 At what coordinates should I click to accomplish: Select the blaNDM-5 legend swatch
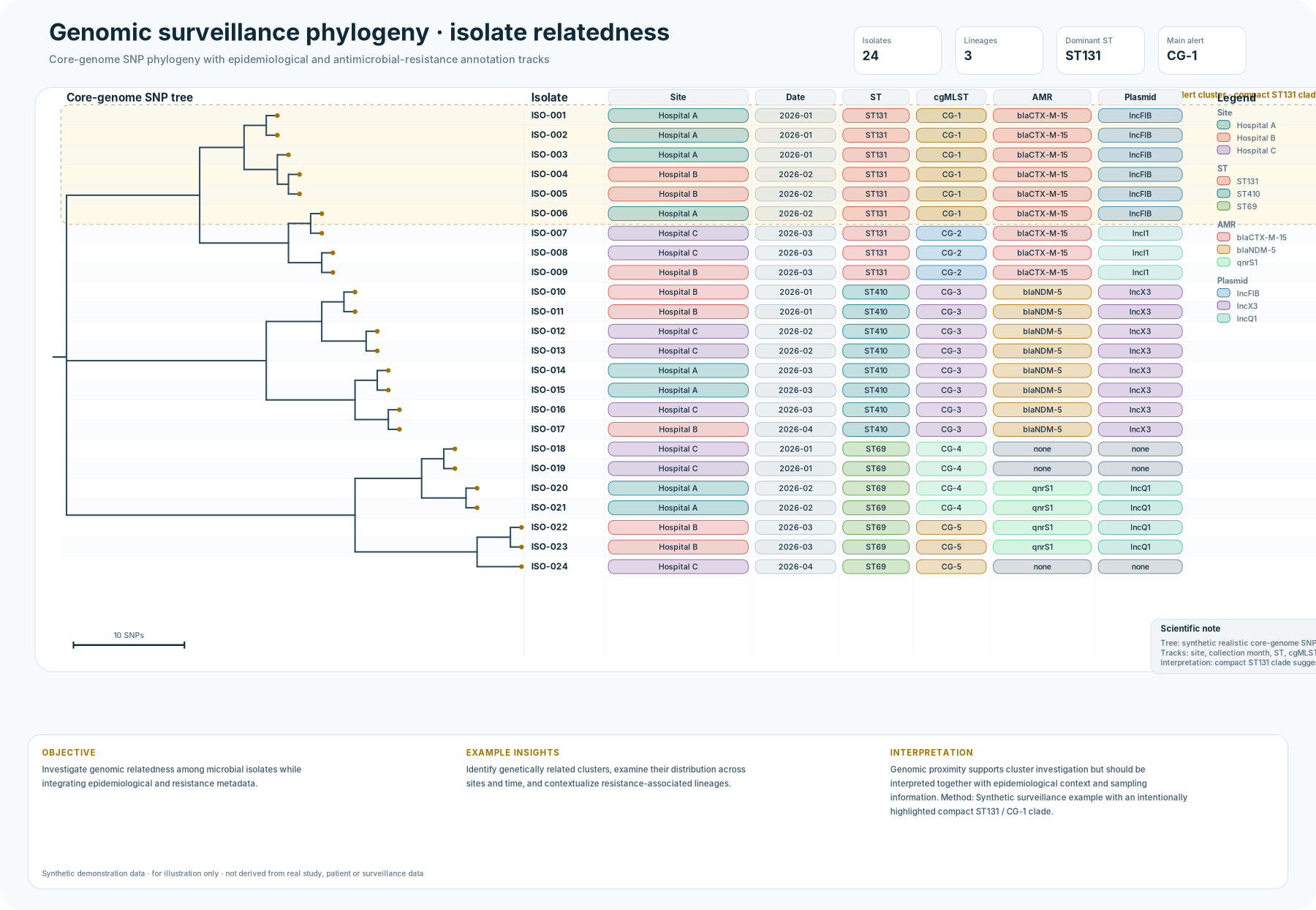(1223, 249)
